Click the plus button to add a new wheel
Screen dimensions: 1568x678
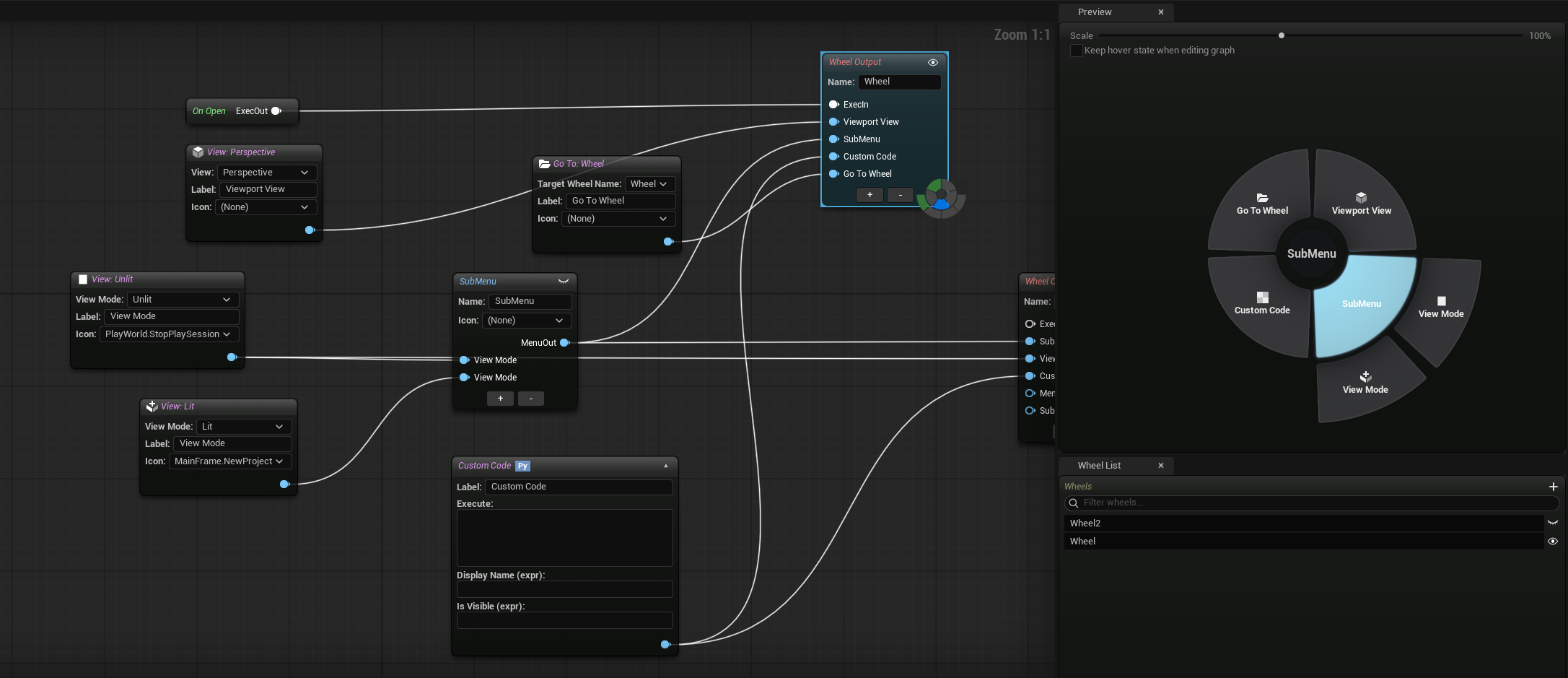tap(1553, 487)
